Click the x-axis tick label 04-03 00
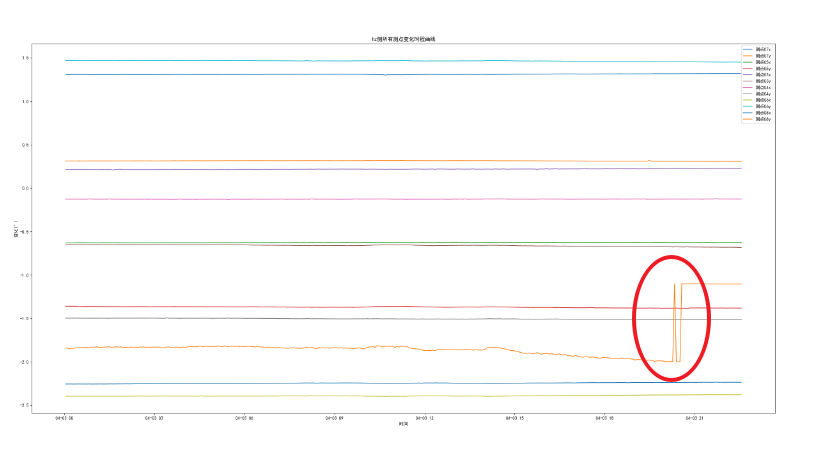Screen dimensions: 829x454 pos(63,418)
